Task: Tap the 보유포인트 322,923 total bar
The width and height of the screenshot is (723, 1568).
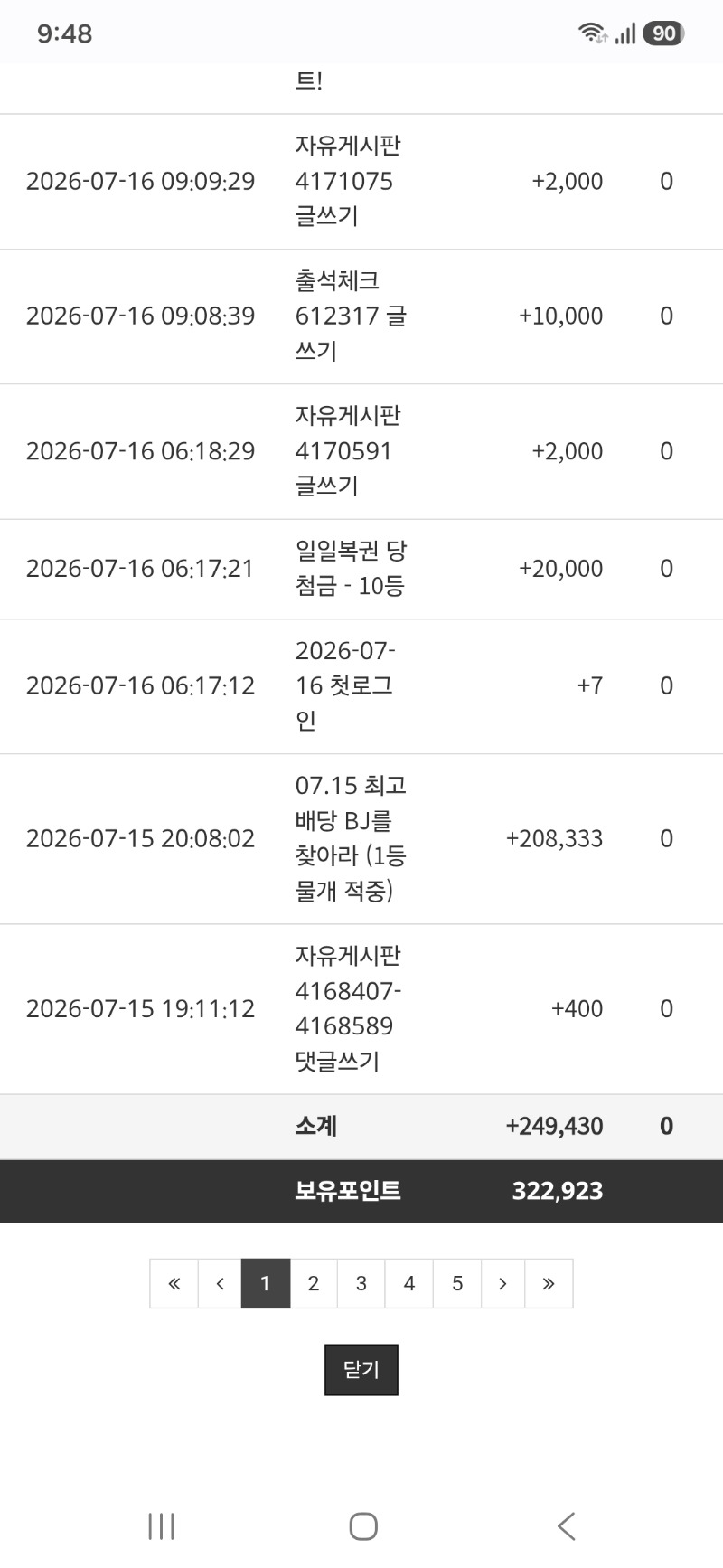Action: [361, 1191]
